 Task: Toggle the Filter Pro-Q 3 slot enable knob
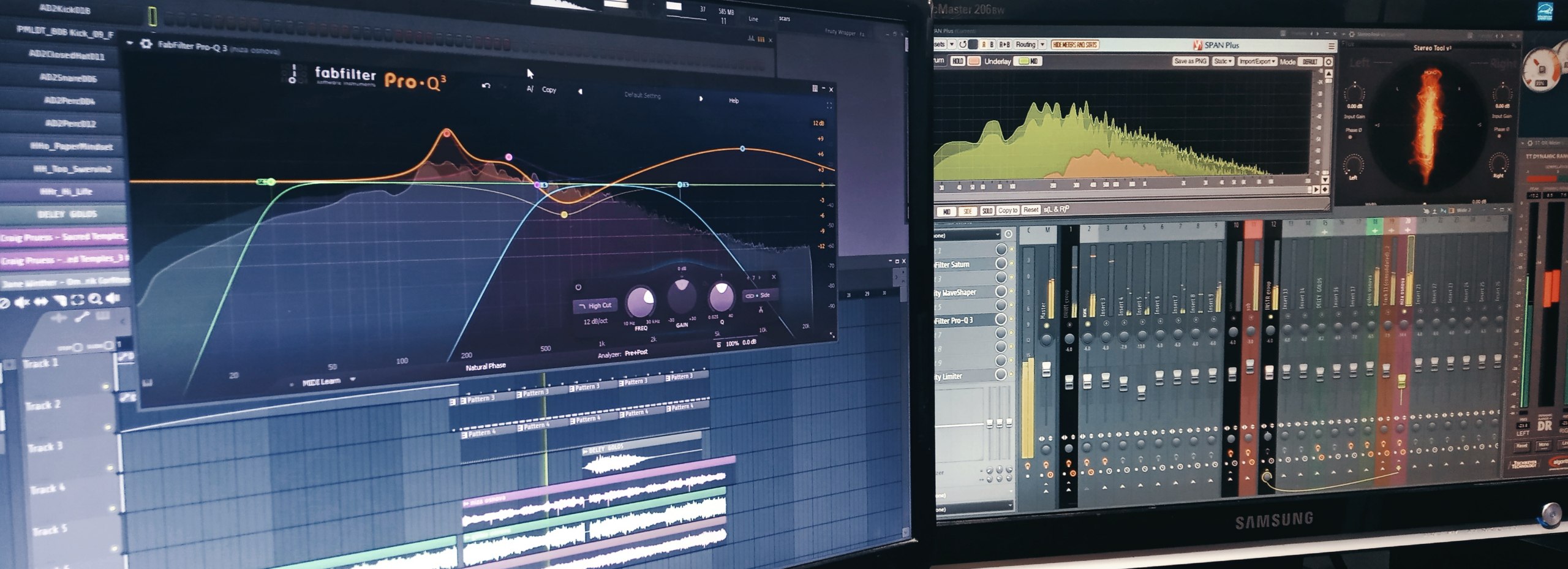(1001, 319)
